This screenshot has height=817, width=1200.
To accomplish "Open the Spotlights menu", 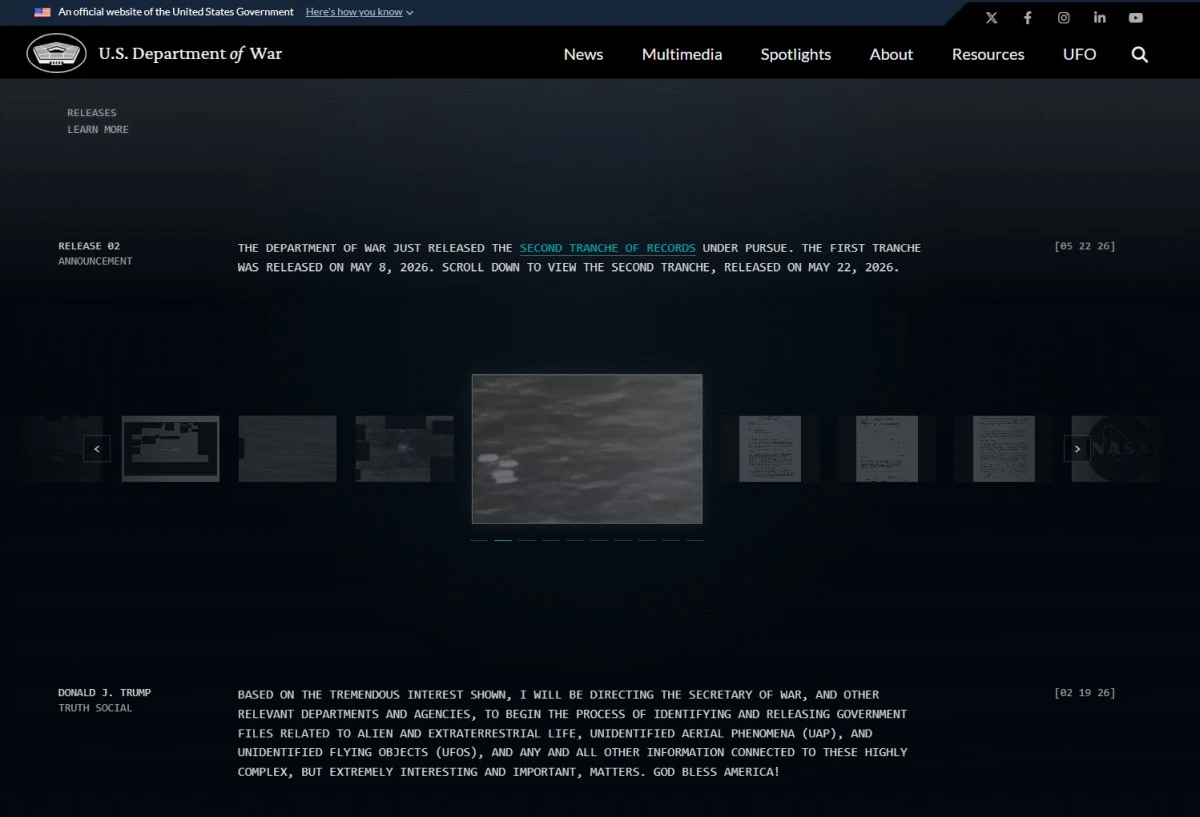I will (795, 54).
